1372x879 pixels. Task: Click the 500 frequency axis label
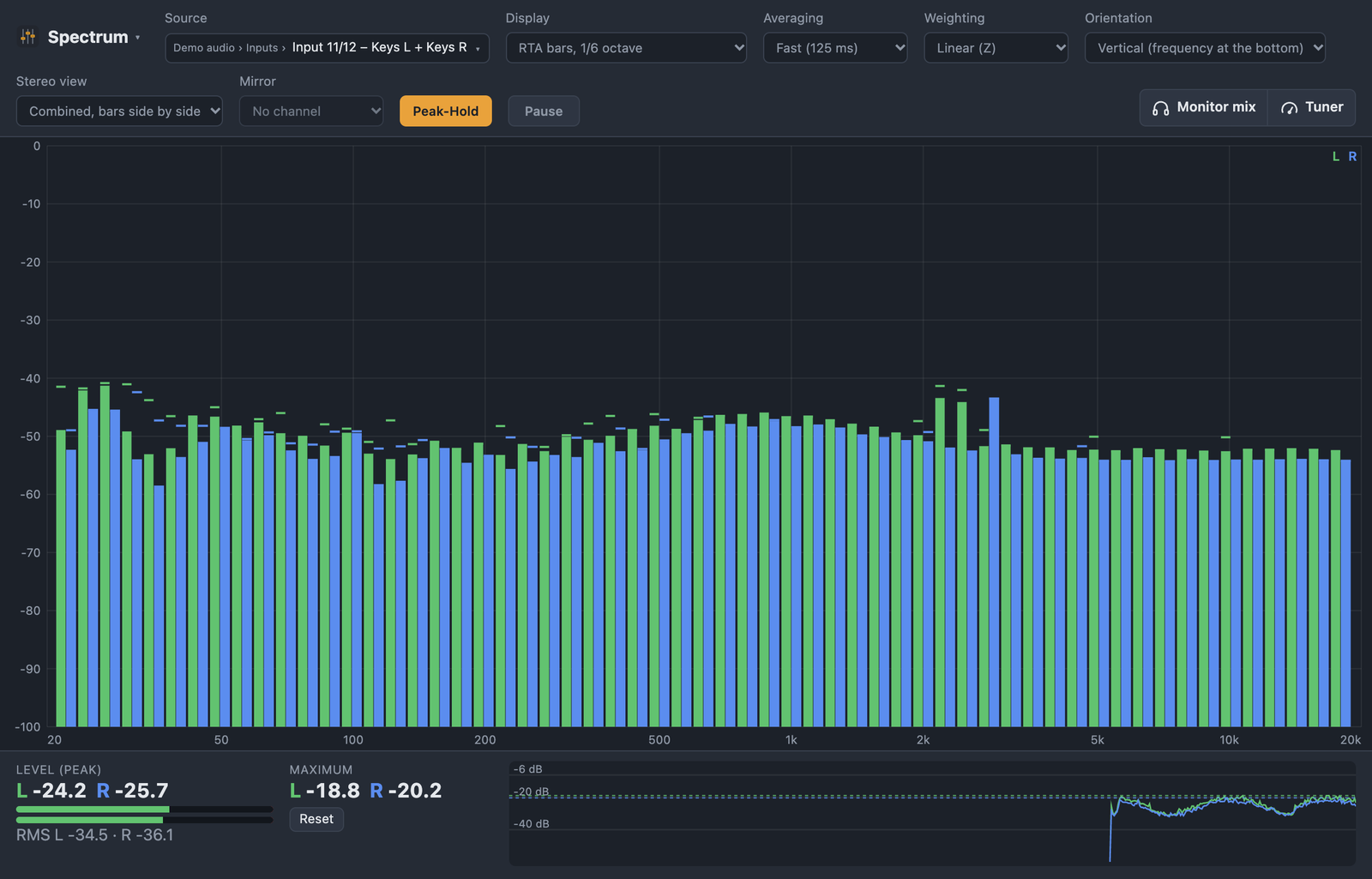click(659, 740)
